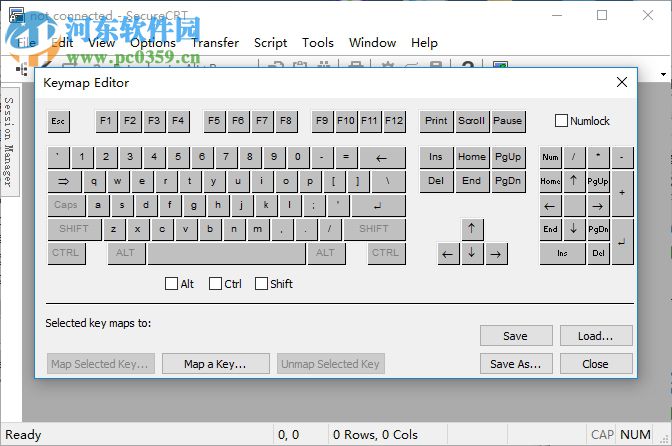This screenshot has height=446, width=672.
Task: Select the F12 key
Action: tap(394, 121)
